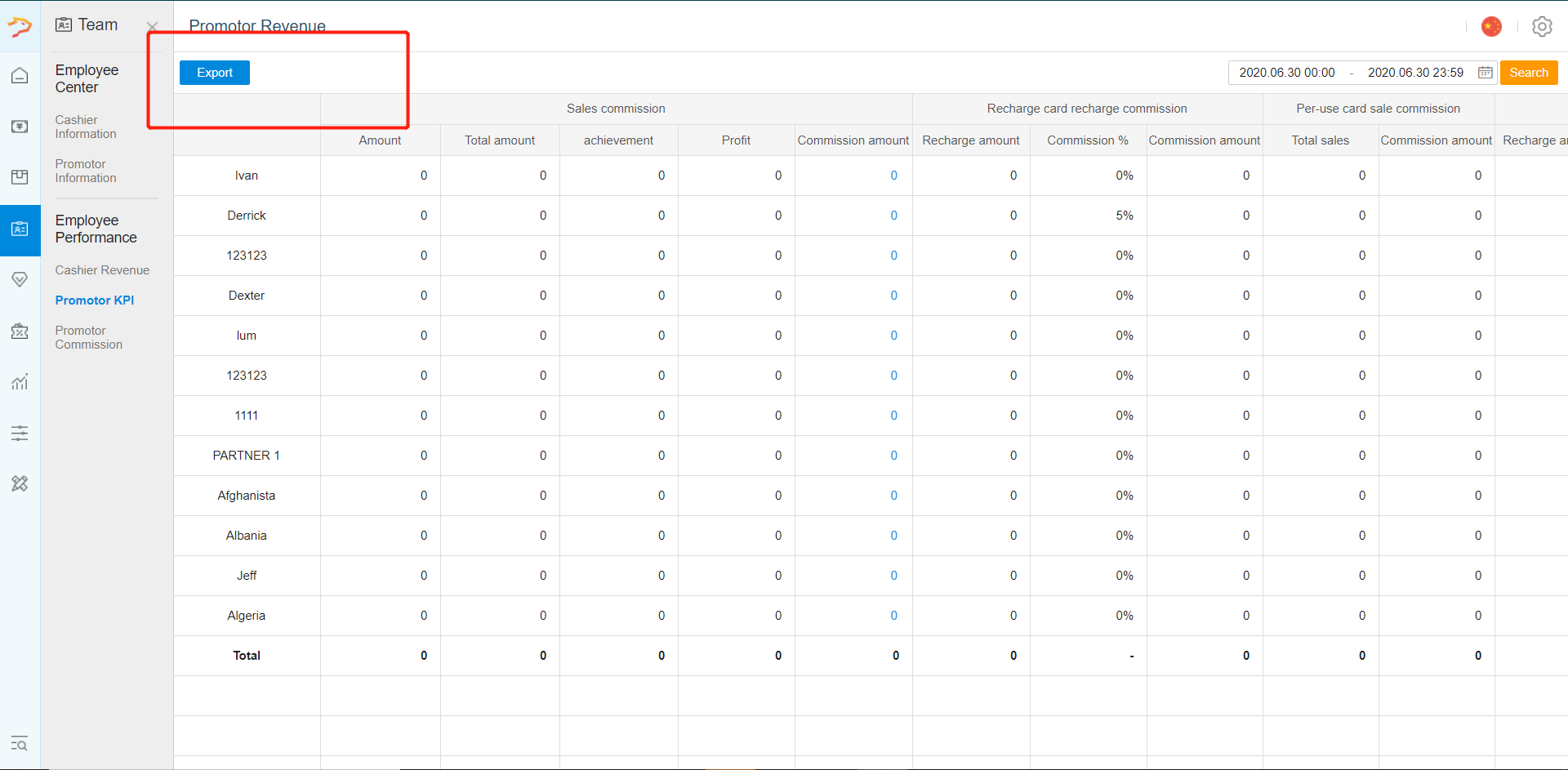This screenshot has width=1568, height=770.
Task: Open settings gear icon
Action: point(1542,27)
